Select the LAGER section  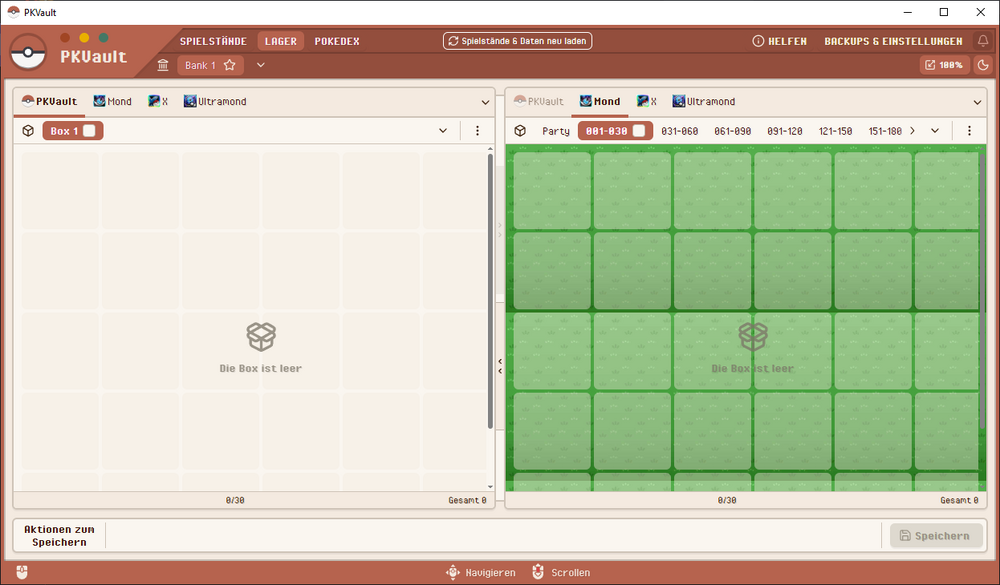pyautogui.click(x=281, y=41)
